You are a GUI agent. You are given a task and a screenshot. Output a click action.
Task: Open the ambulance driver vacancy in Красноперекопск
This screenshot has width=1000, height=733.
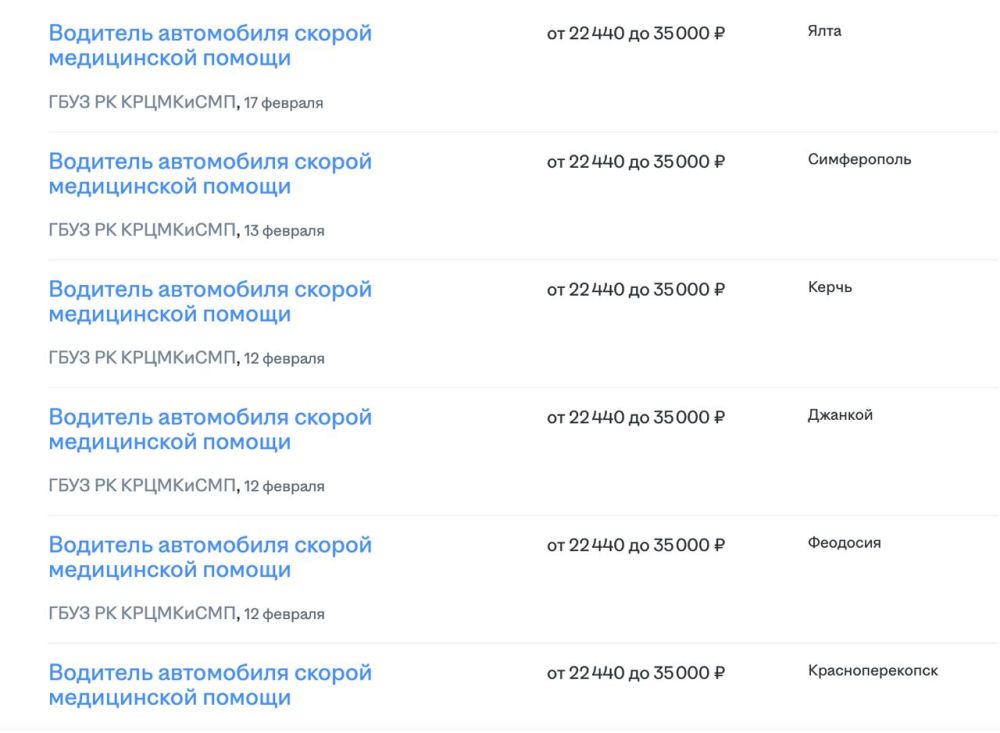pyautogui.click(x=210, y=685)
